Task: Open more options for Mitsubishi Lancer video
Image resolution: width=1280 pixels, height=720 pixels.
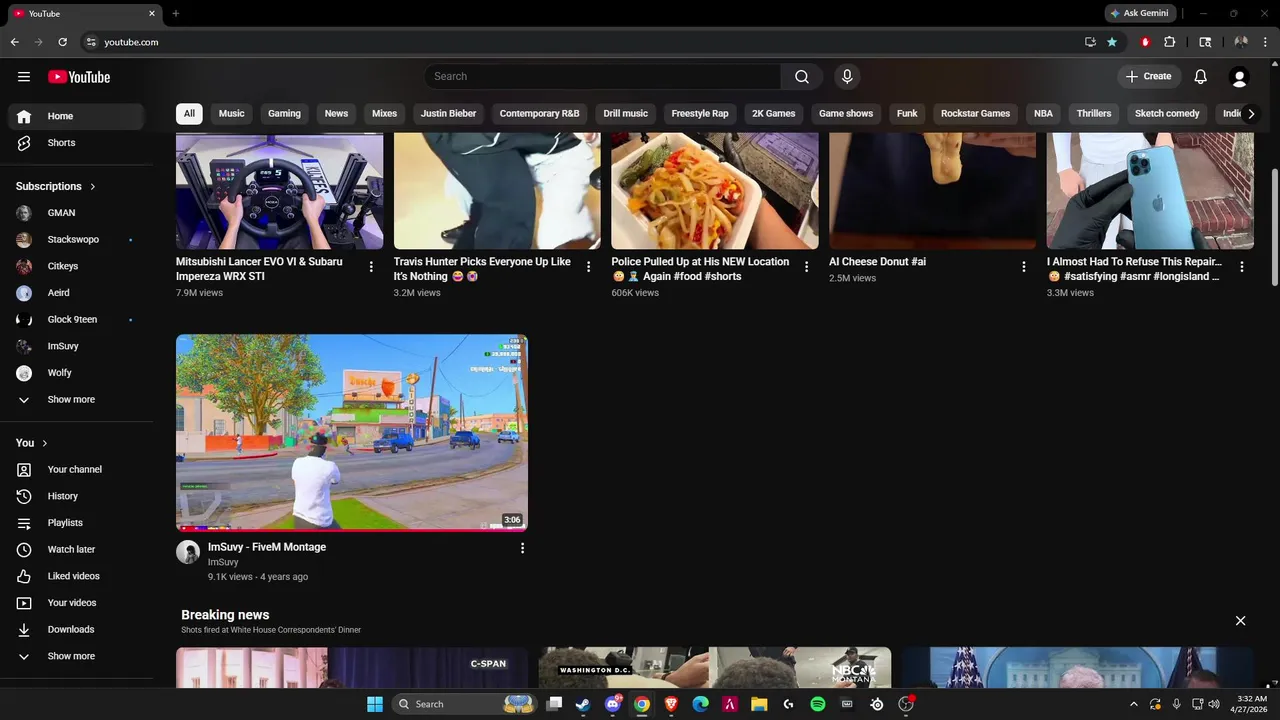Action: click(371, 267)
